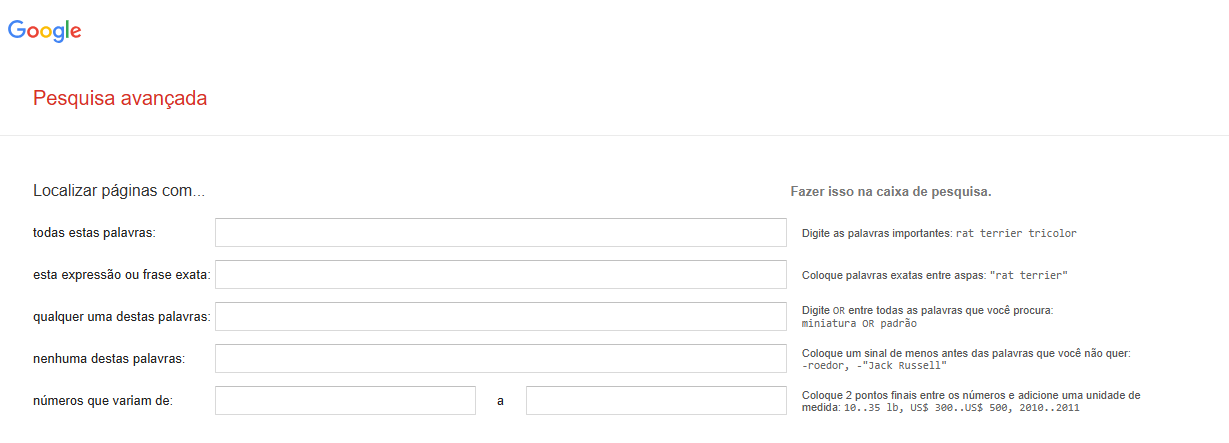Viewport: 1229px width, 443px height.
Task: Click the 'Localizar páginas com...' heading
Action: 118,190
